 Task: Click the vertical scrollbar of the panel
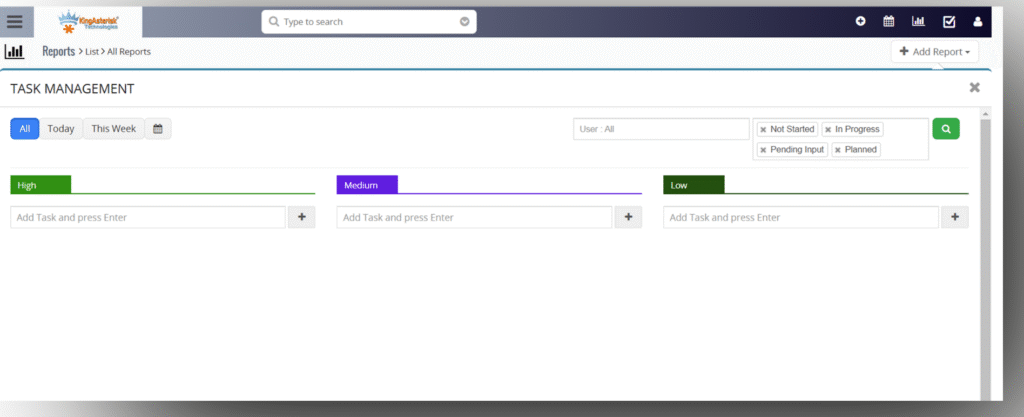(985, 260)
